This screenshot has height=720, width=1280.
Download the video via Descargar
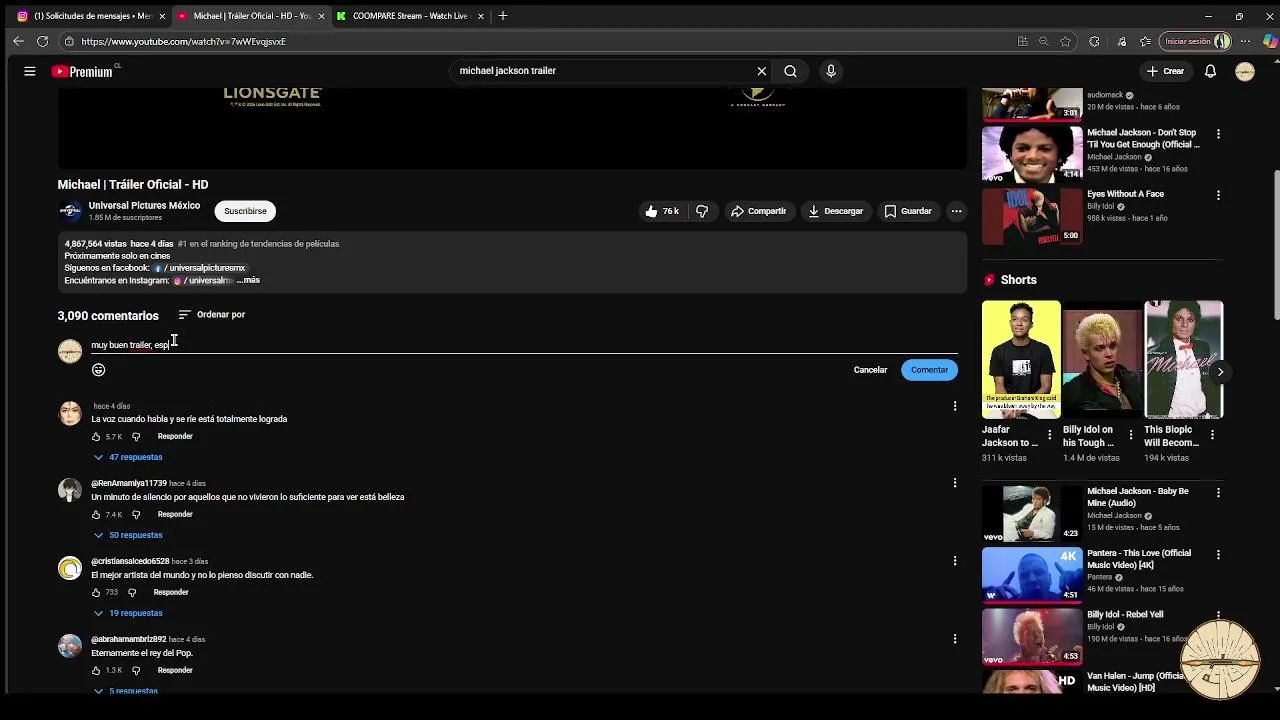836,211
